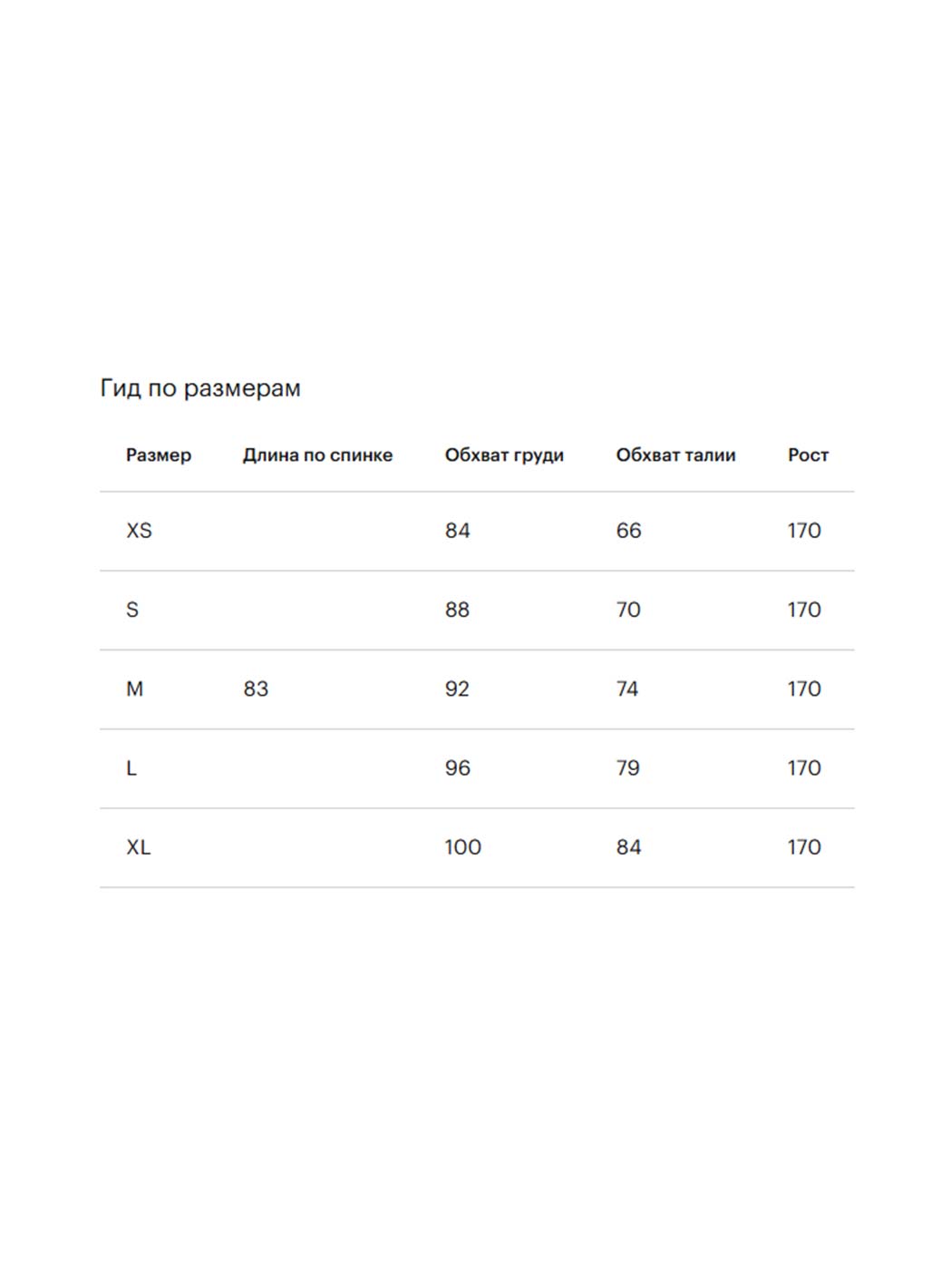Click the M size row label

coord(134,689)
